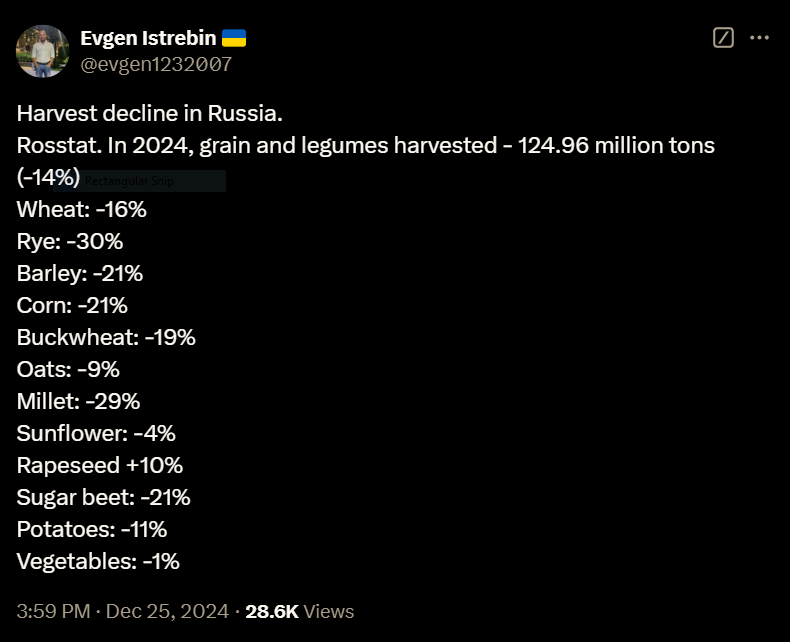
Task: Open the Grok explain-post icon
Action: tap(723, 38)
